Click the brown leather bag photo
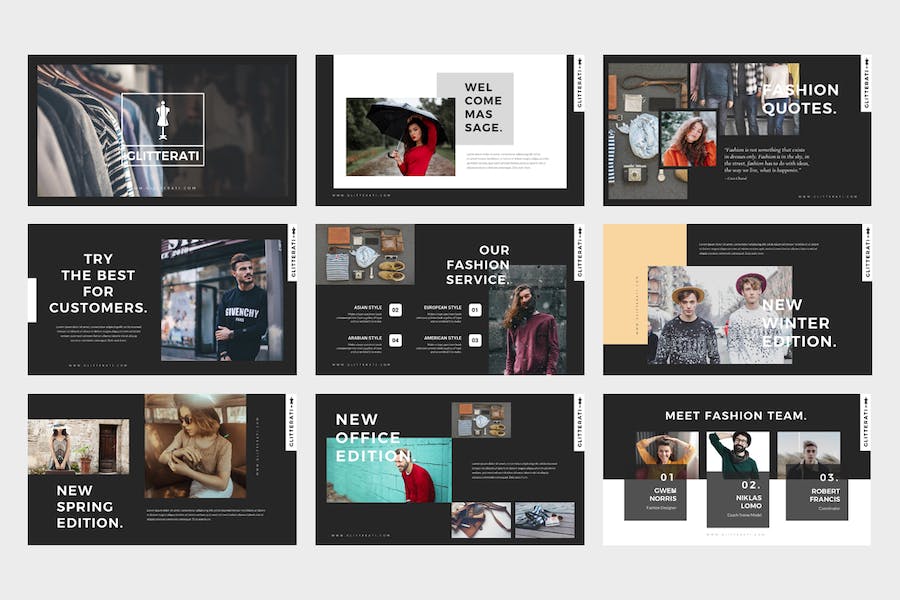Image resolution: width=900 pixels, height=600 pixels. [481, 520]
